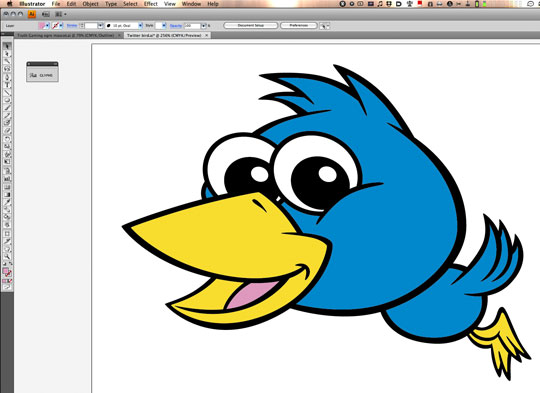
Task: Select the Eyedropper tool
Action: [7, 202]
